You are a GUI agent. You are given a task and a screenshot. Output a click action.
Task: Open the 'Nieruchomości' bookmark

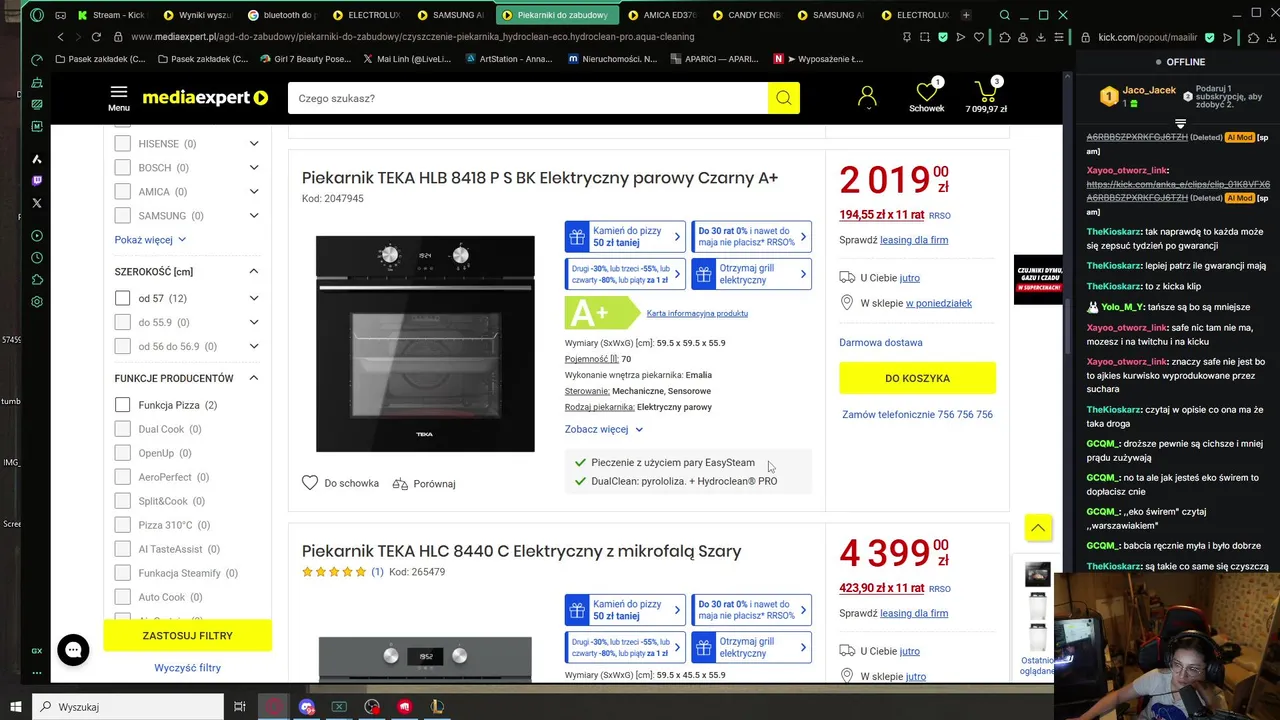(613, 59)
